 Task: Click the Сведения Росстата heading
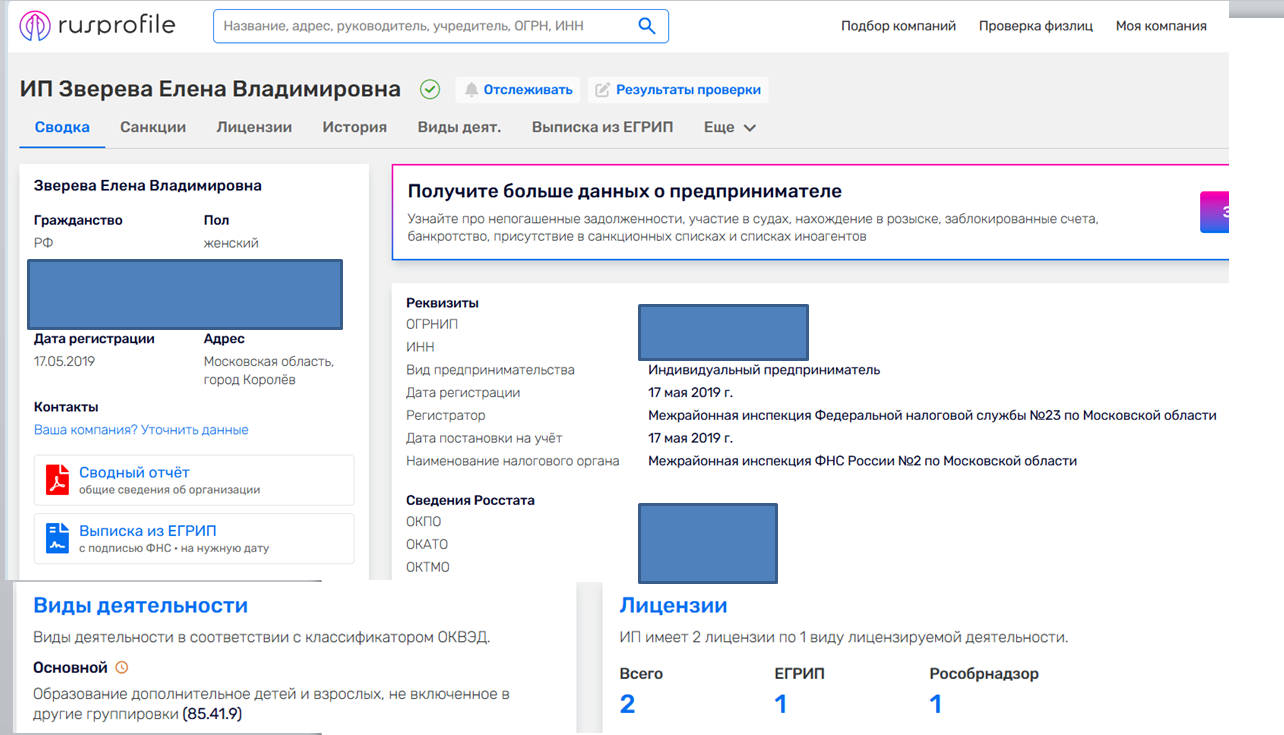[470, 500]
